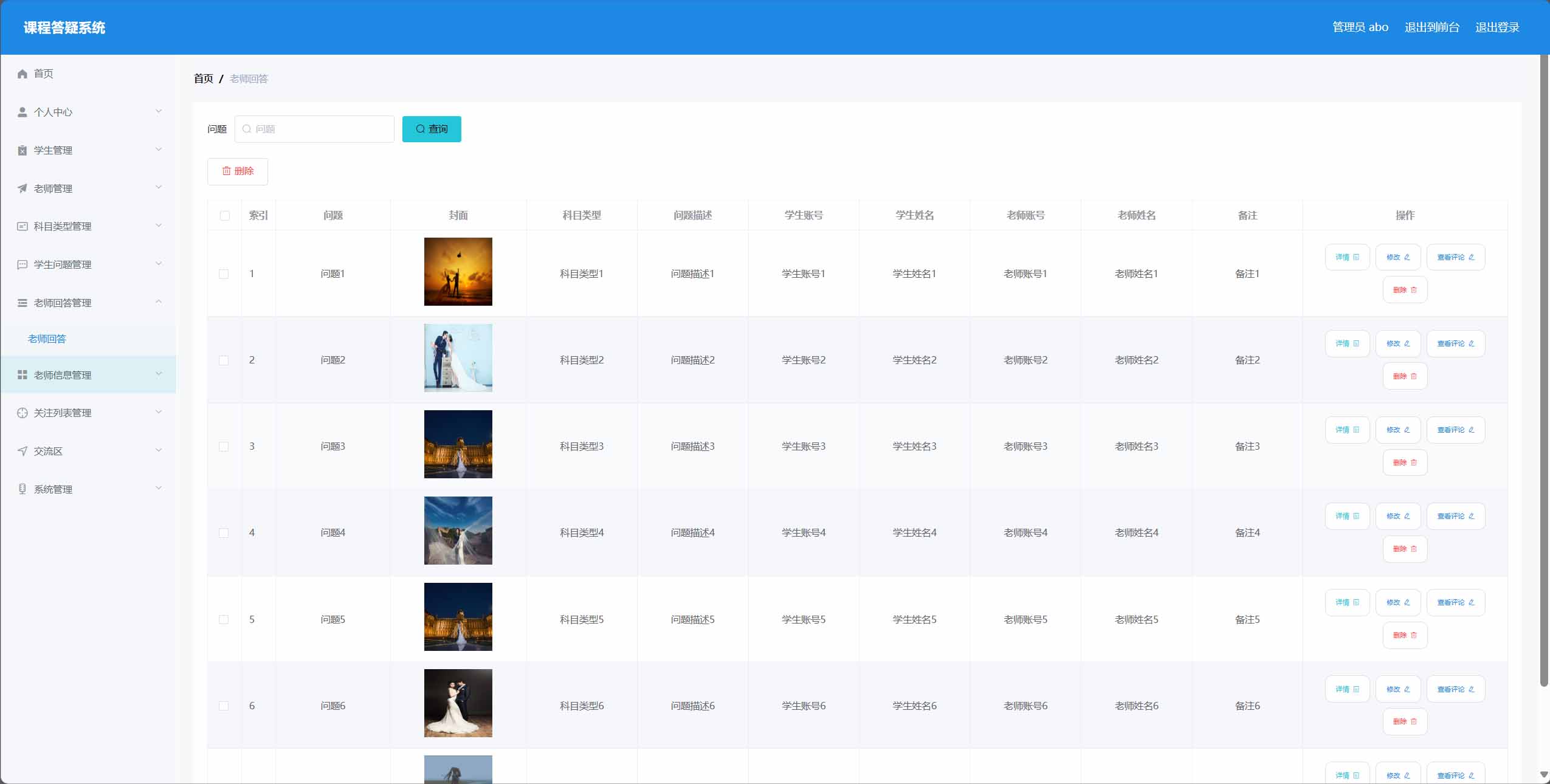
Task: Click red 删除 trash button for 问题2
Action: (1405, 376)
